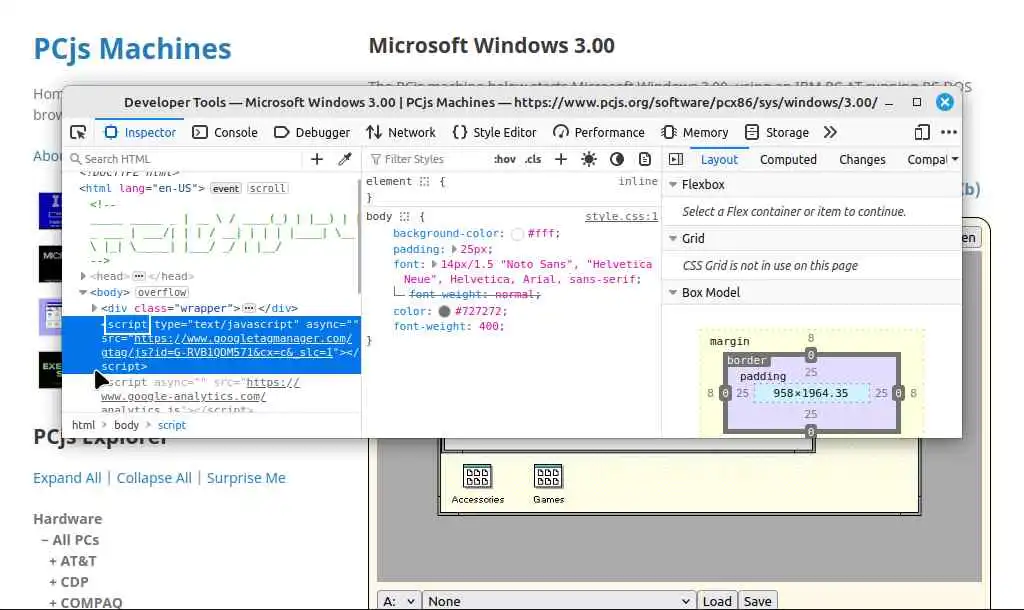Image resolution: width=1024 pixels, height=610 pixels.
Task: Collapse the Grid section
Action: 673,238
